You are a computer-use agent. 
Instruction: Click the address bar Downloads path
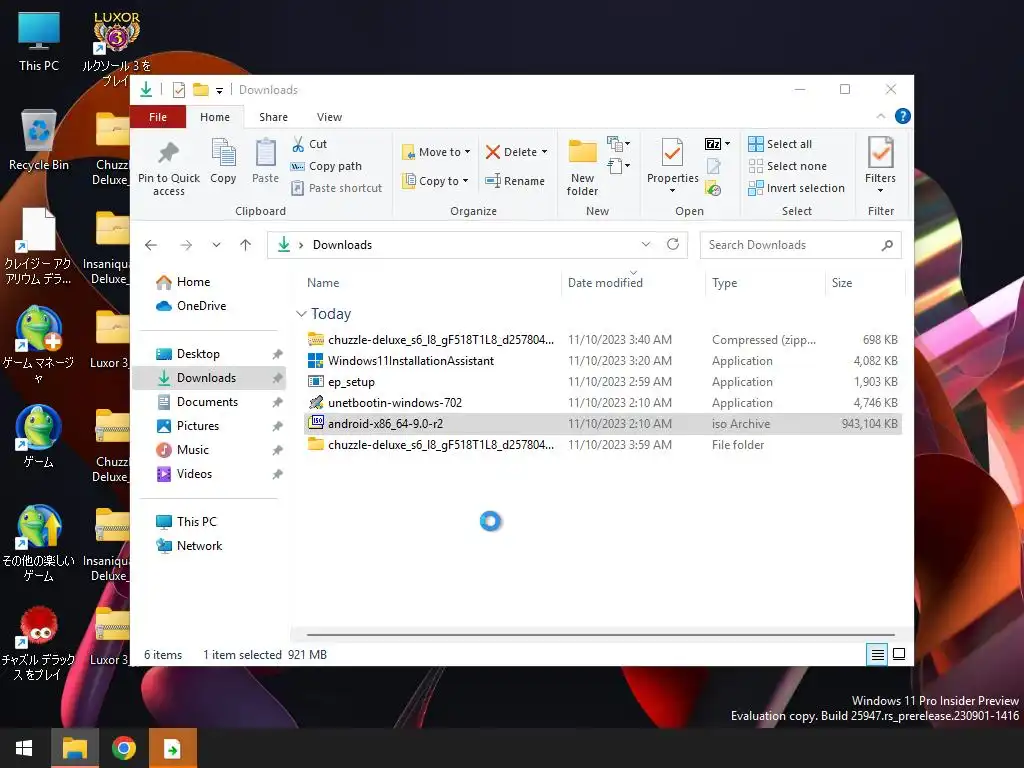pos(342,245)
